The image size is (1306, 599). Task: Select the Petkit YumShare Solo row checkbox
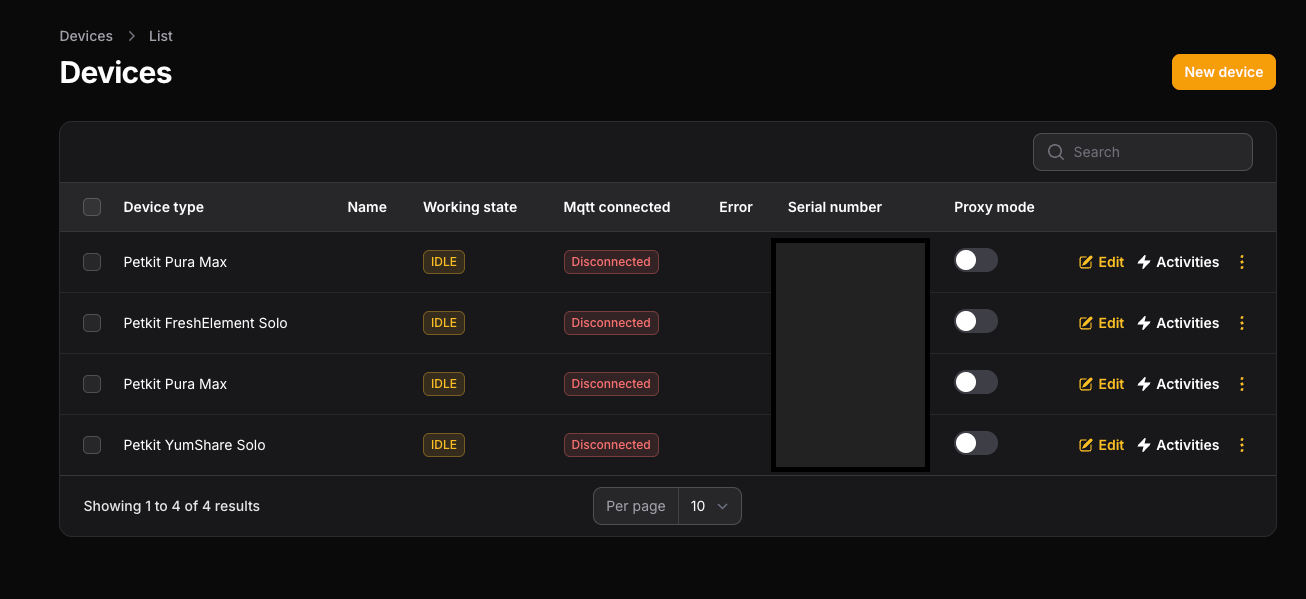(92, 445)
